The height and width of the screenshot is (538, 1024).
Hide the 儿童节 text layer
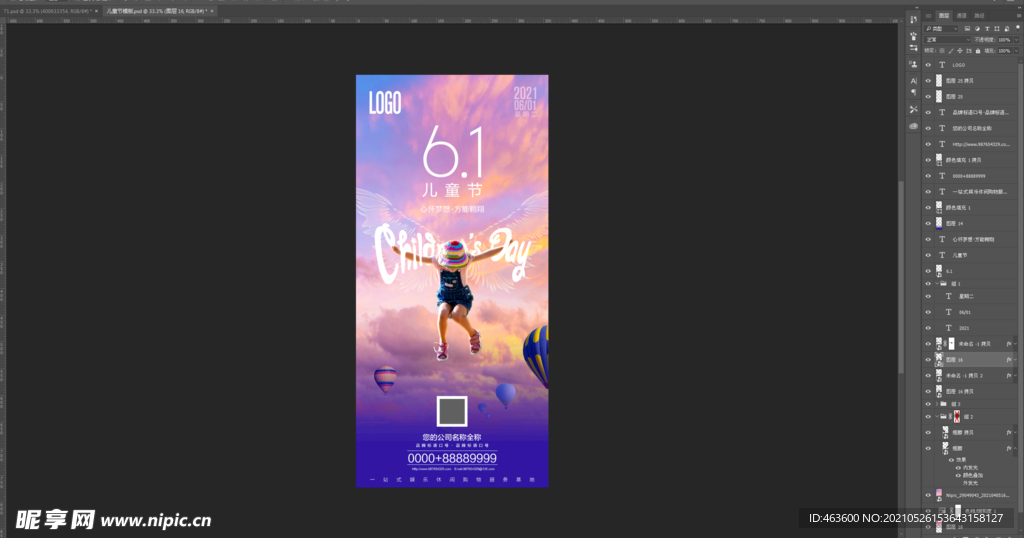click(x=928, y=255)
